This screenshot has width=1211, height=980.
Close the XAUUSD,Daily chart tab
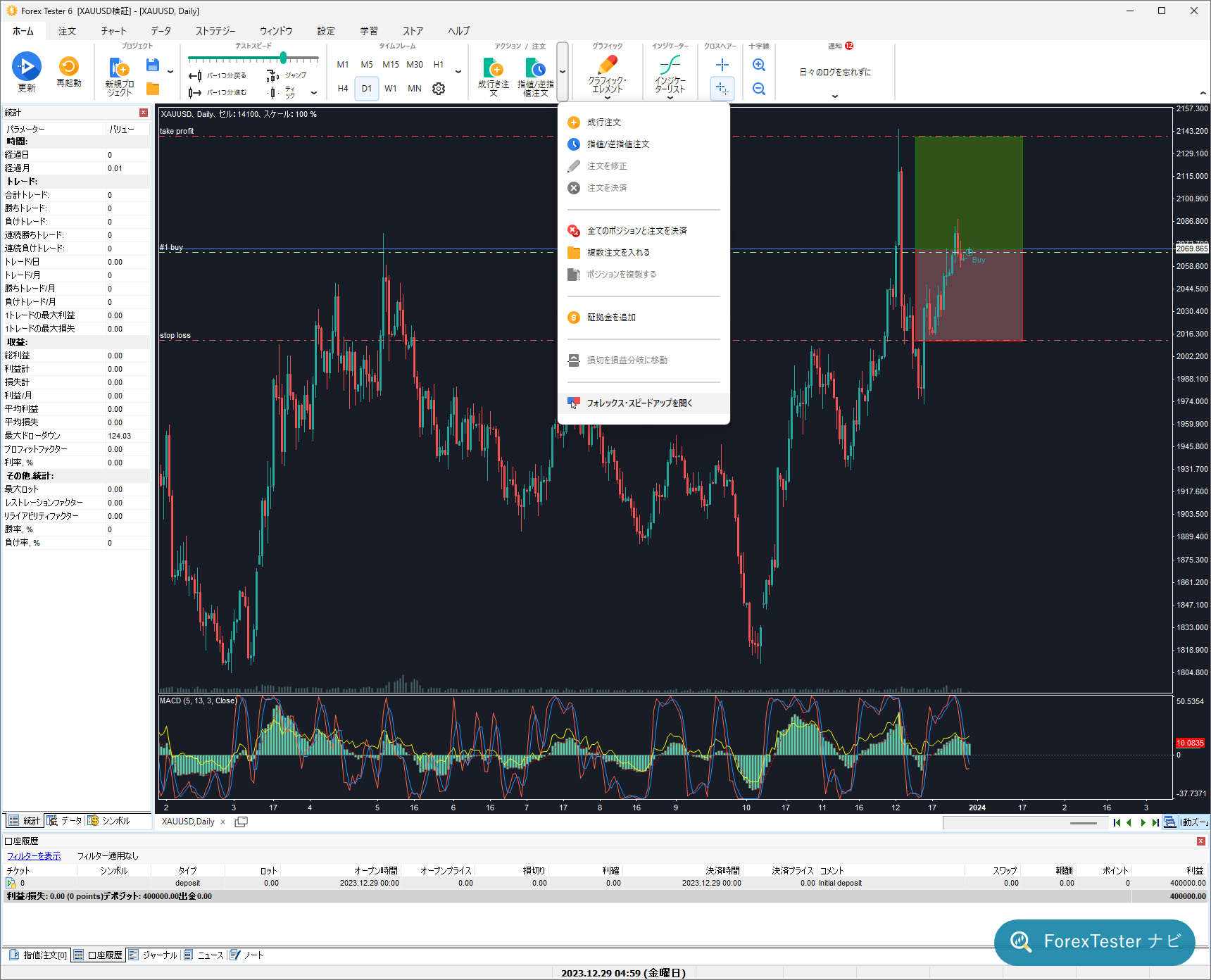coord(223,822)
